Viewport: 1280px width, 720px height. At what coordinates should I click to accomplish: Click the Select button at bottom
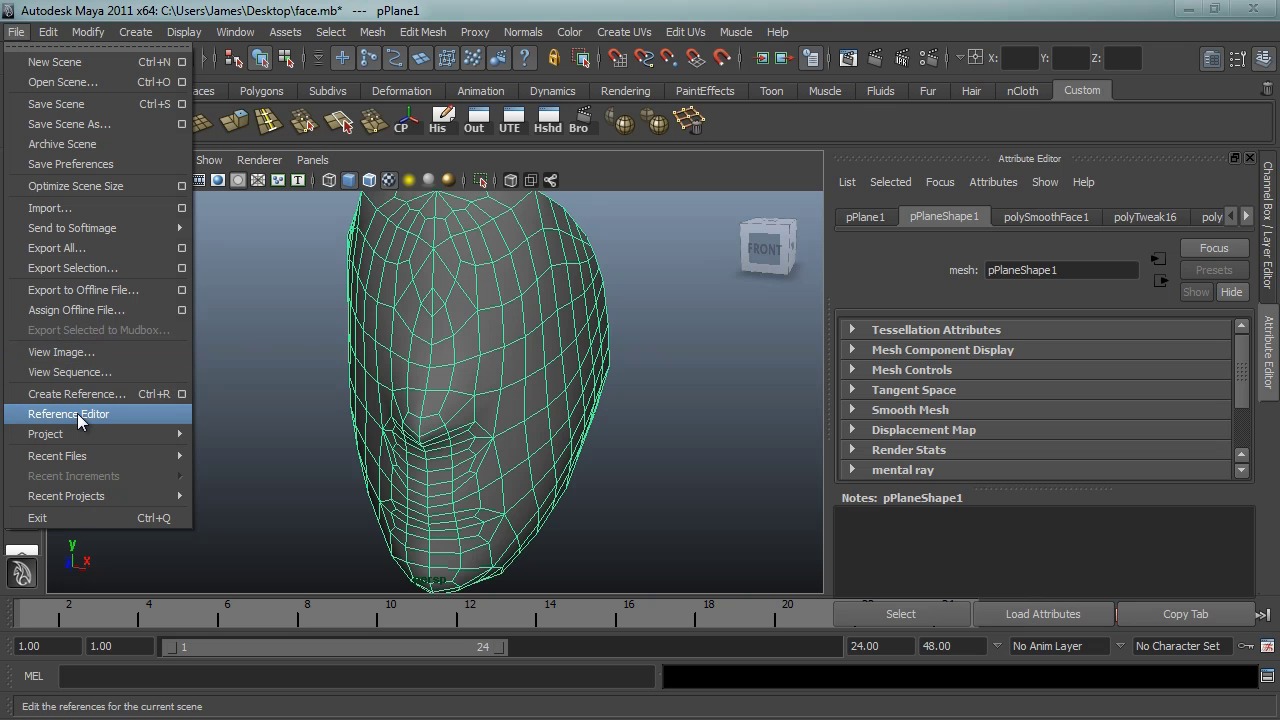click(x=901, y=614)
